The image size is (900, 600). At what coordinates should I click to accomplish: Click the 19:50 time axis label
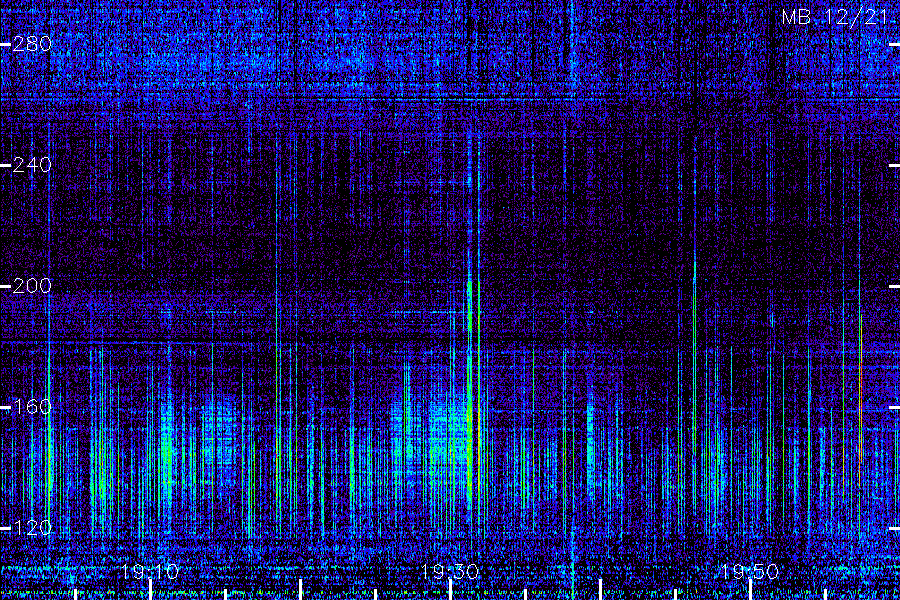click(750, 571)
